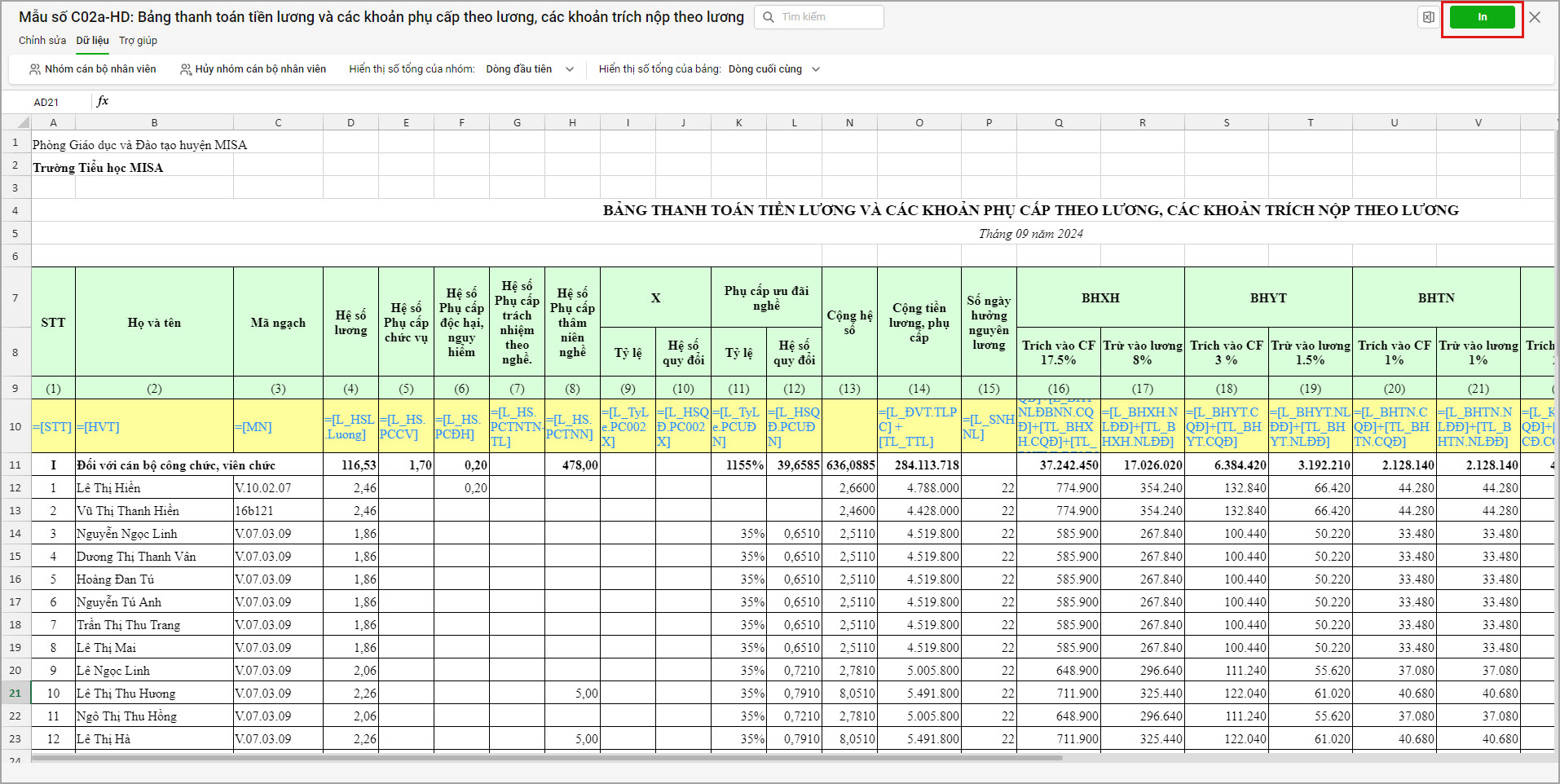The width and height of the screenshot is (1560, 784).
Task: Click the ungroup employees icon
Action: pyautogui.click(x=186, y=69)
